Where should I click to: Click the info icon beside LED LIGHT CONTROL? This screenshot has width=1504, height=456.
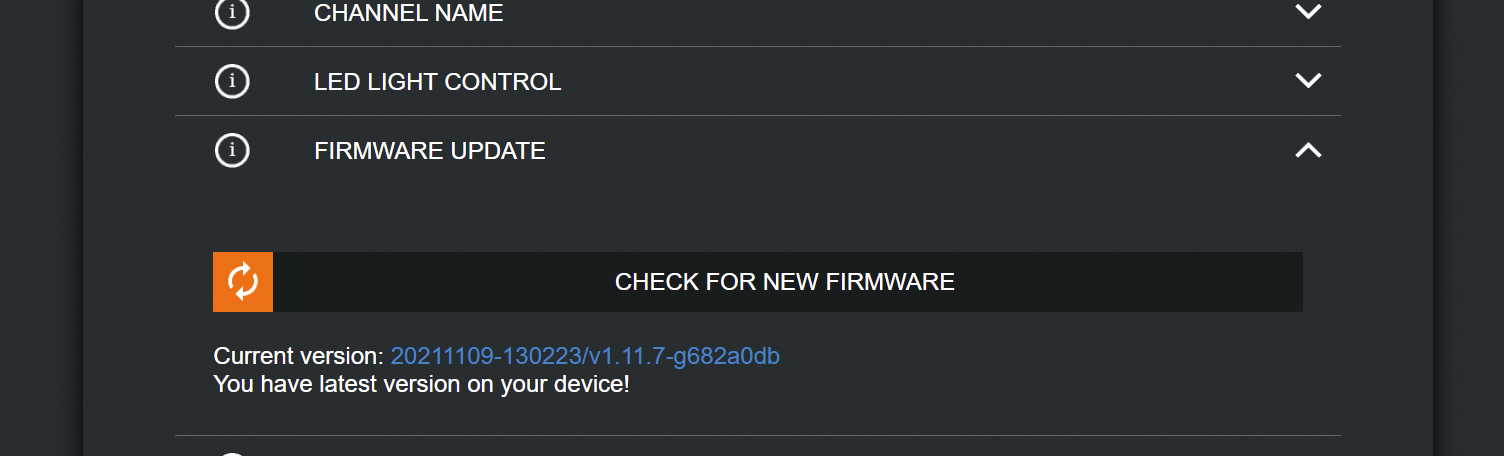(x=232, y=81)
